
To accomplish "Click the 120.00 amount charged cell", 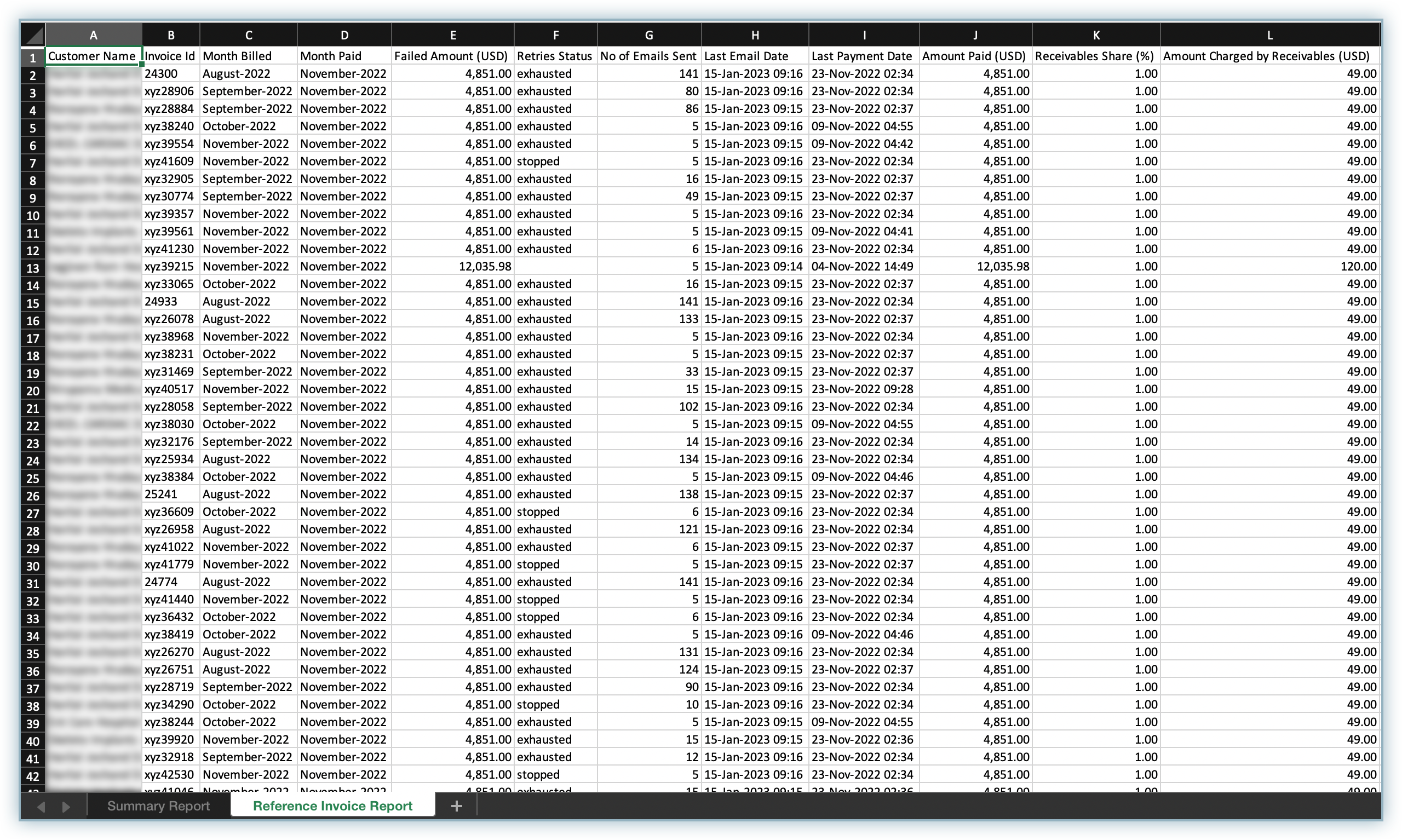I will [x=1269, y=267].
